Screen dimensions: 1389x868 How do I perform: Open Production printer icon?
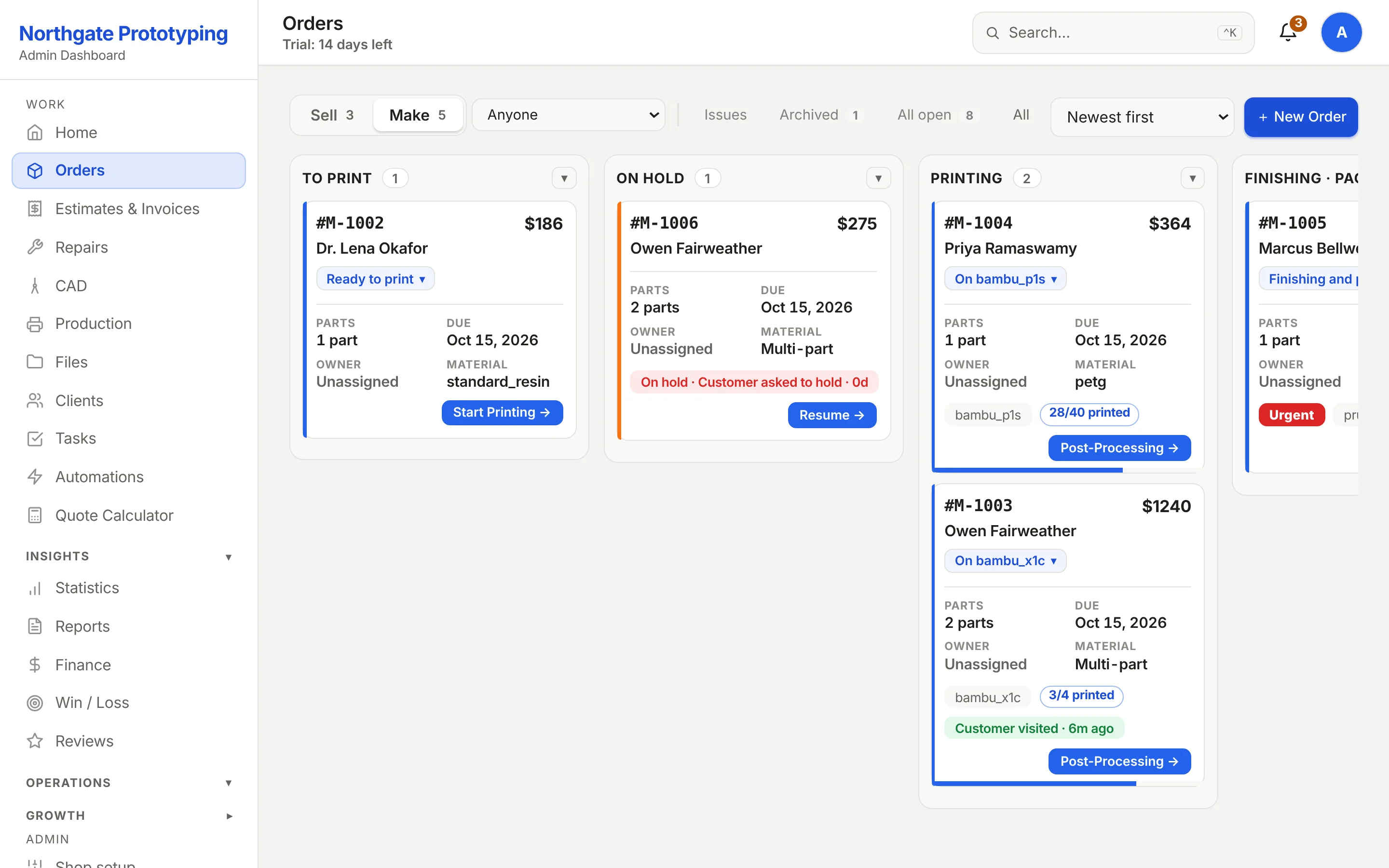pos(35,324)
